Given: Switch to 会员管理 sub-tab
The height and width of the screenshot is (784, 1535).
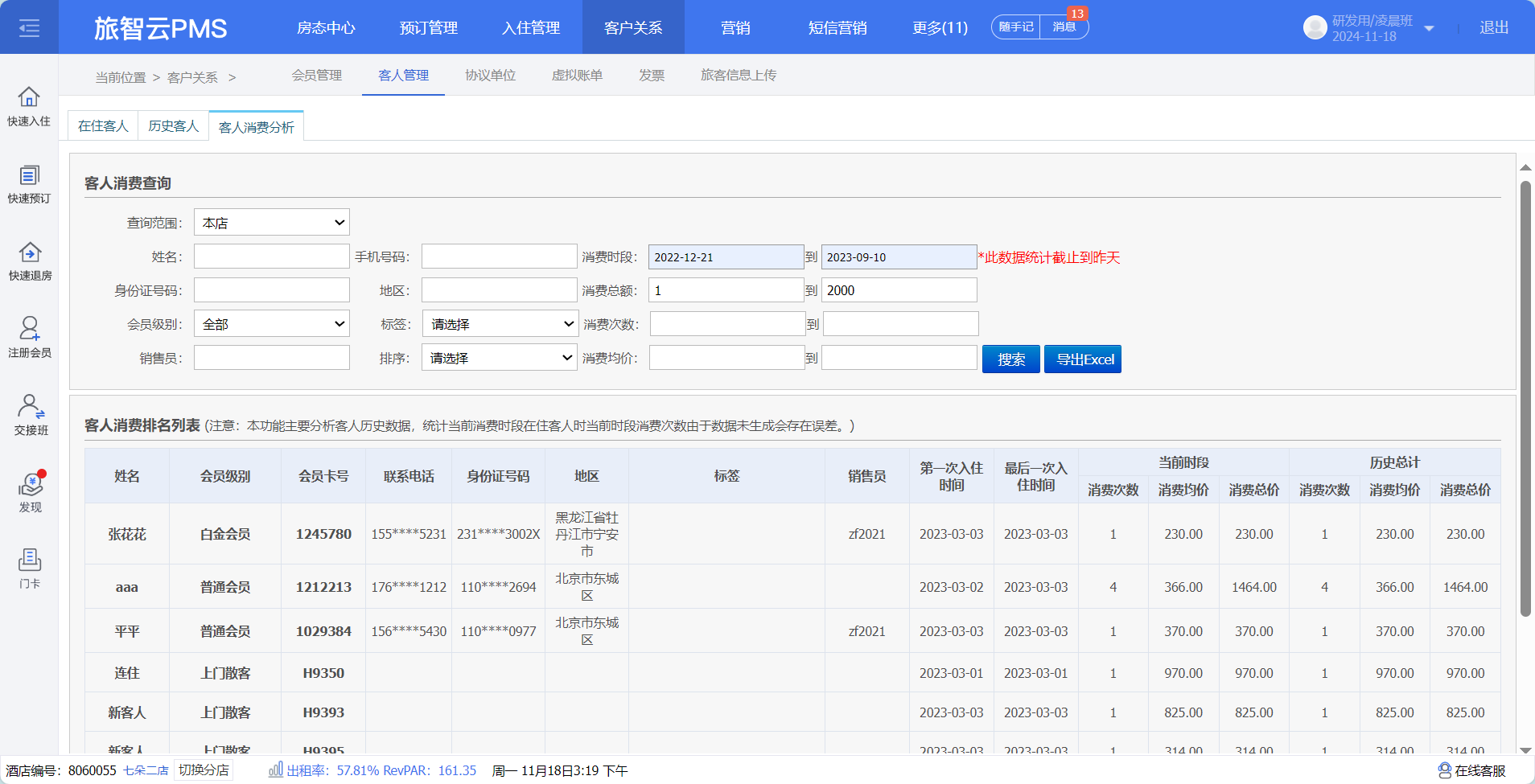Looking at the screenshot, I should [317, 75].
